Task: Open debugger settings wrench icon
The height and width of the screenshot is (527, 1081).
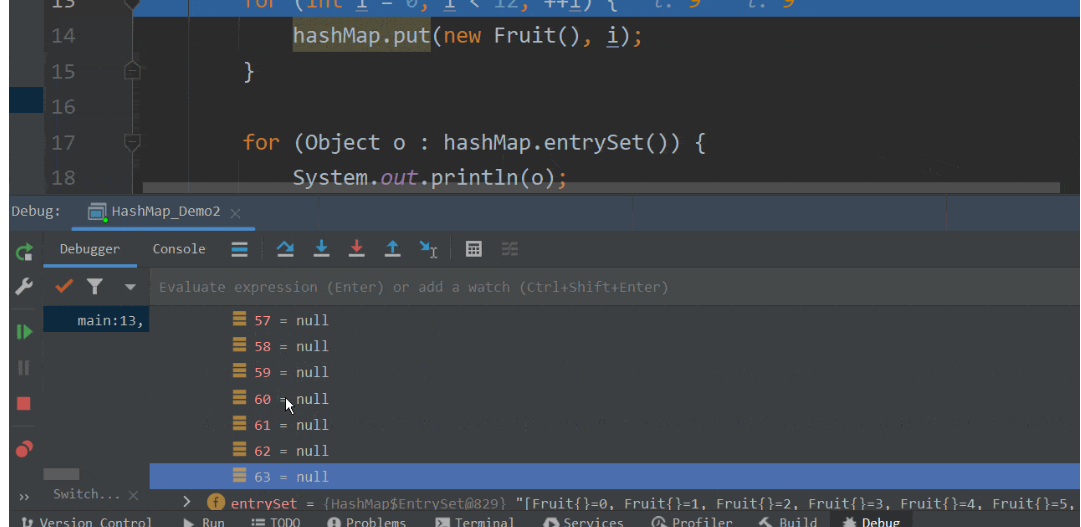Action: pos(24,286)
